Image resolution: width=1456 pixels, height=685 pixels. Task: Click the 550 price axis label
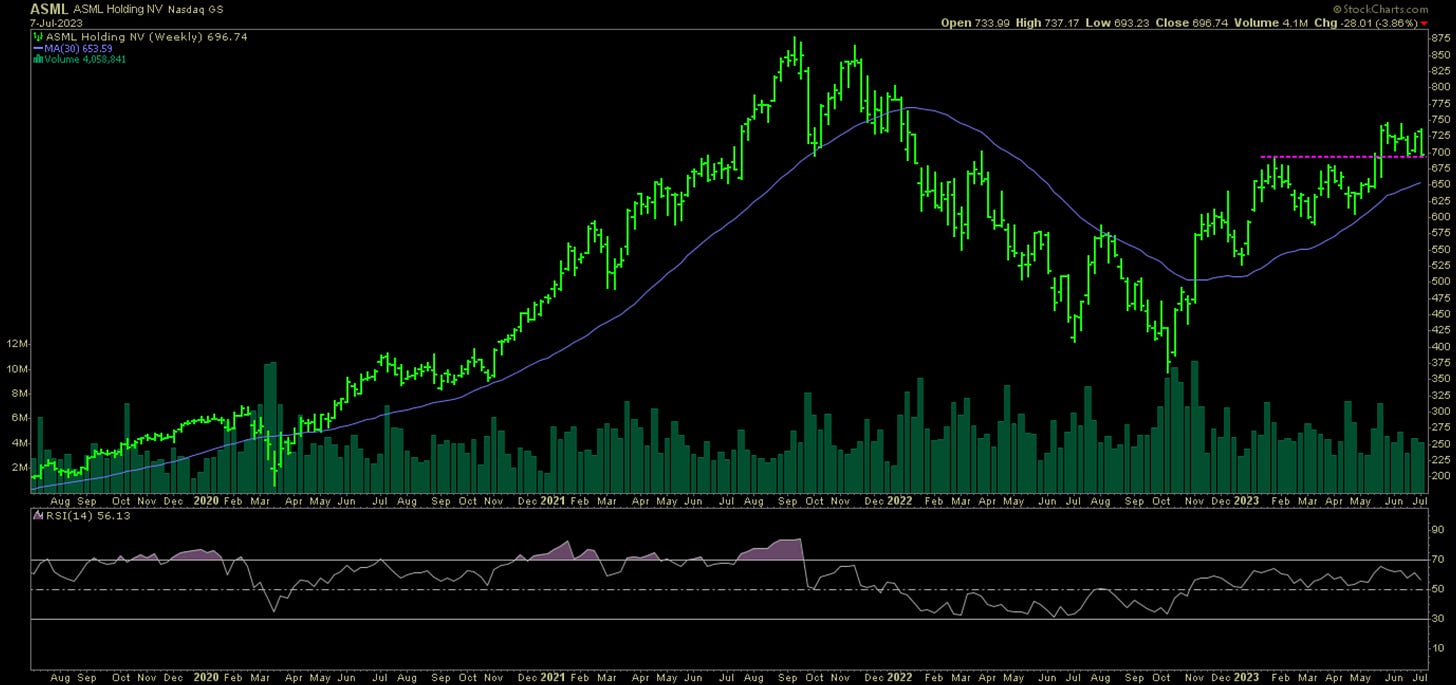[1441, 249]
